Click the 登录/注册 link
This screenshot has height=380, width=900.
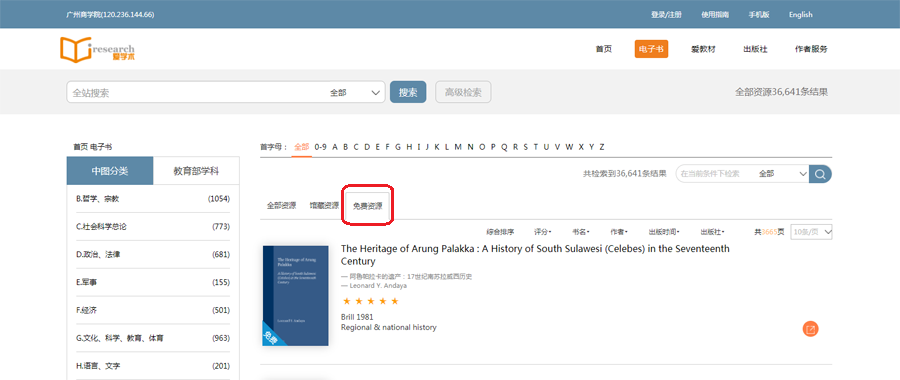click(x=666, y=15)
